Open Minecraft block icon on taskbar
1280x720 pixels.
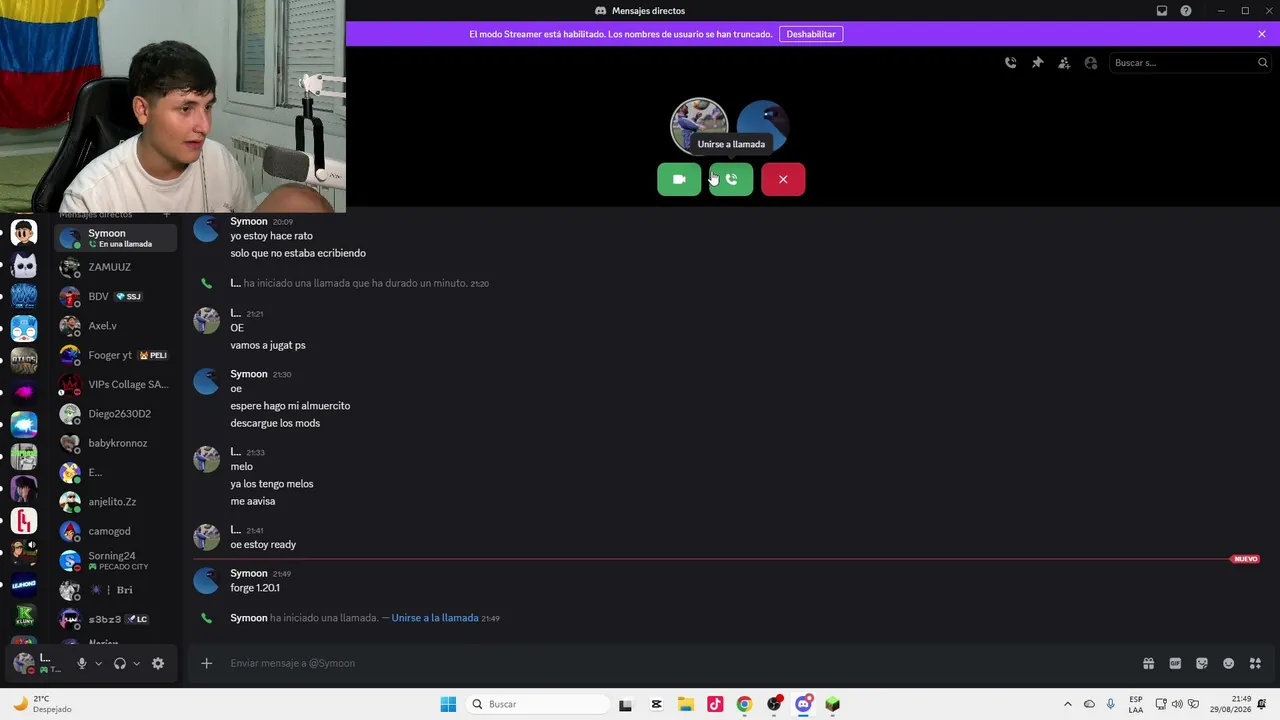click(832, 704)
